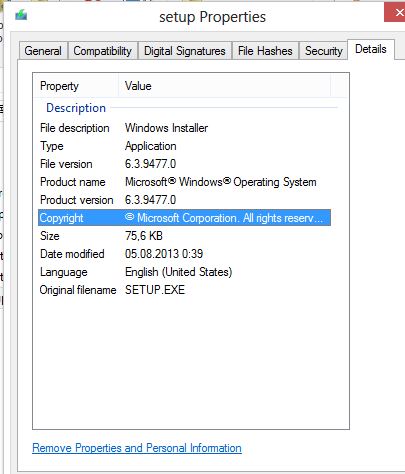Screen dimensions: 405x474
Task: Select the Description group heading
Action: pos(76,108)
